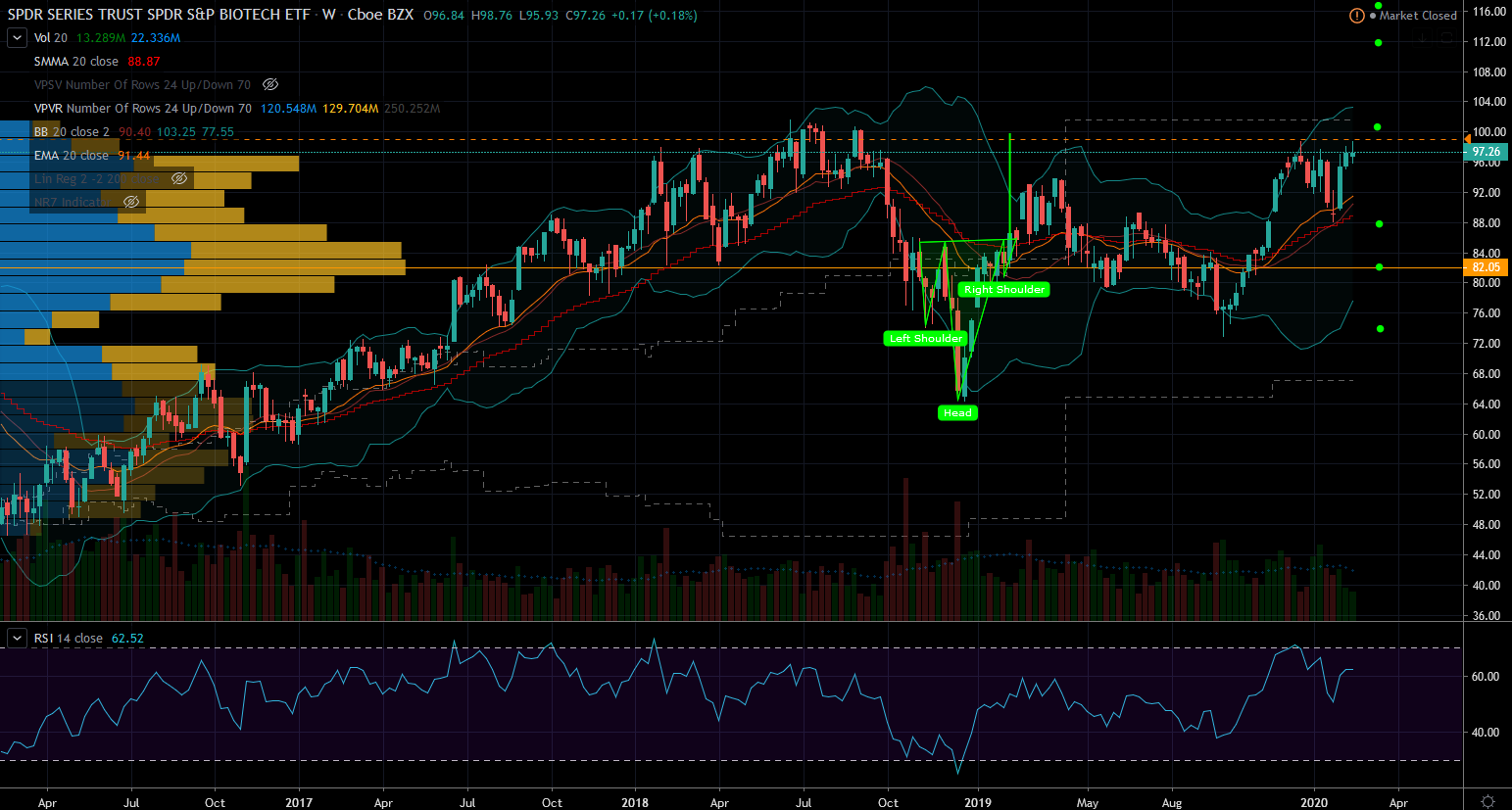Click the 116.00 price axis label
This screenshot has height=810, width=1512.
1488,12
